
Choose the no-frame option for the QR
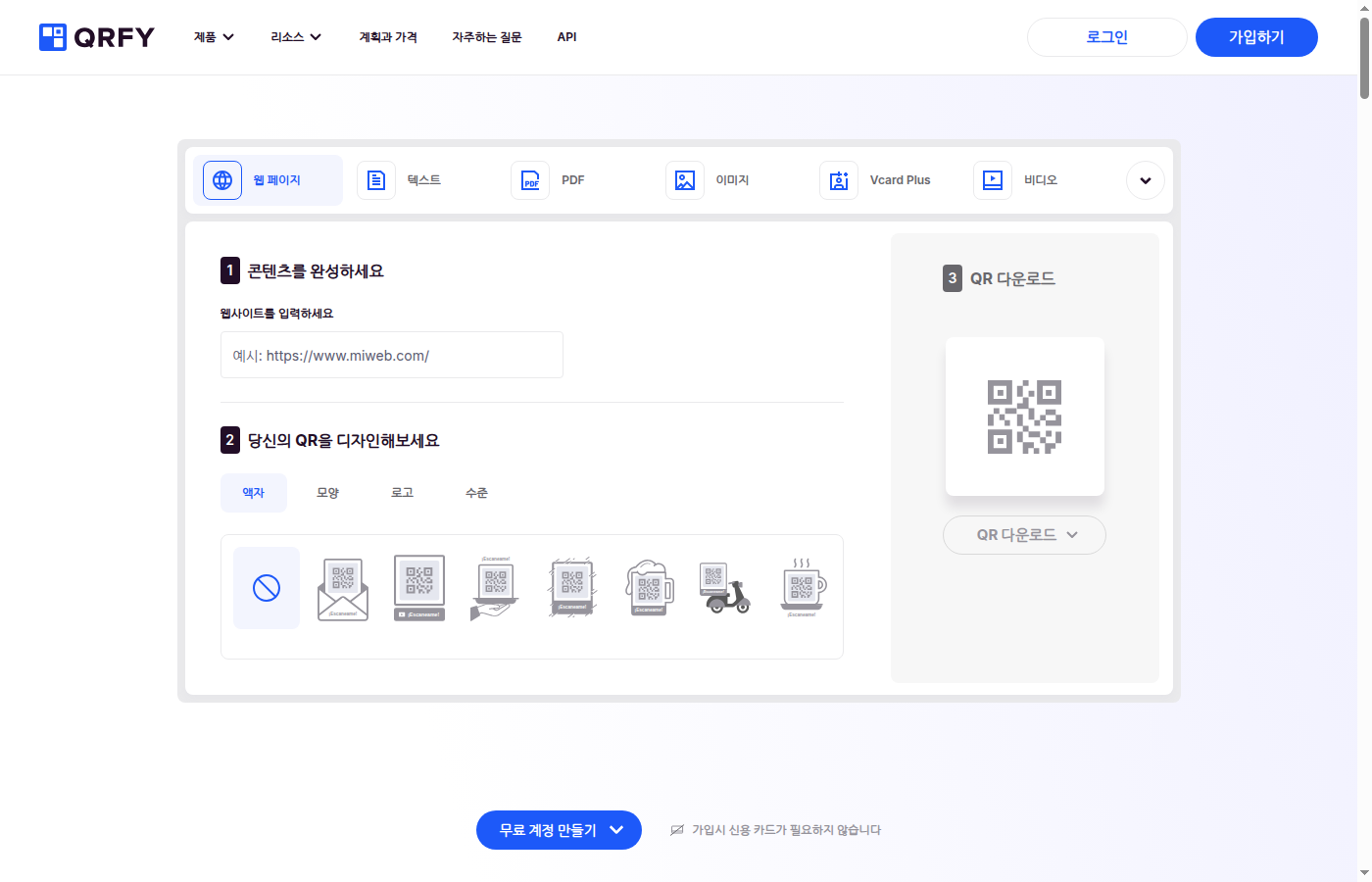(266, 587)
